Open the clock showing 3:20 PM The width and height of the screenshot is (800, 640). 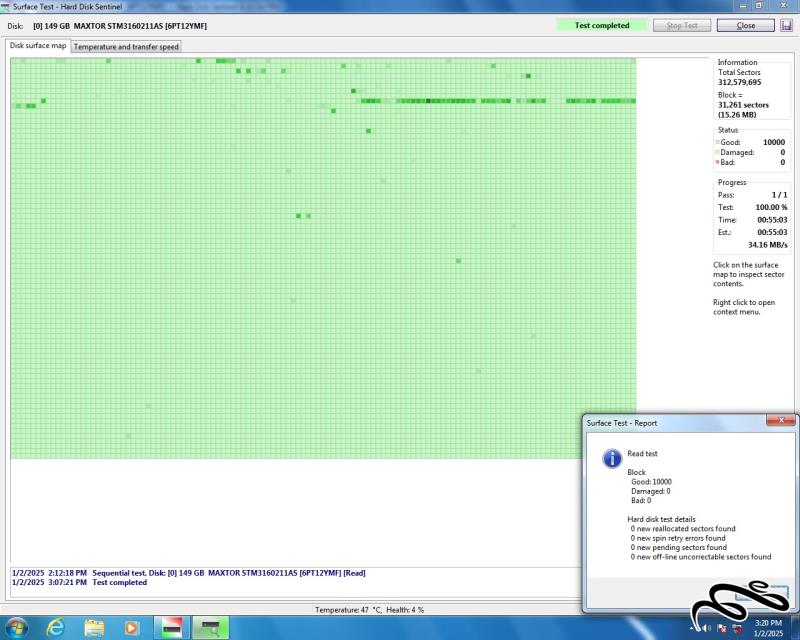[768, 628]
